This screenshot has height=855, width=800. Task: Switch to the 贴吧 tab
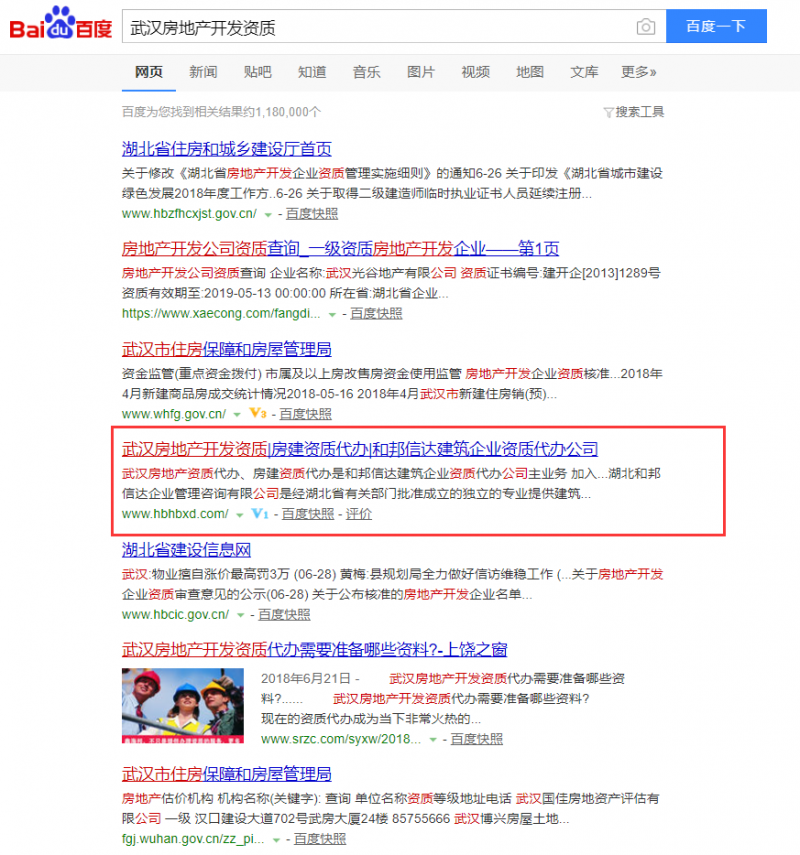click(x=256, y=72)
